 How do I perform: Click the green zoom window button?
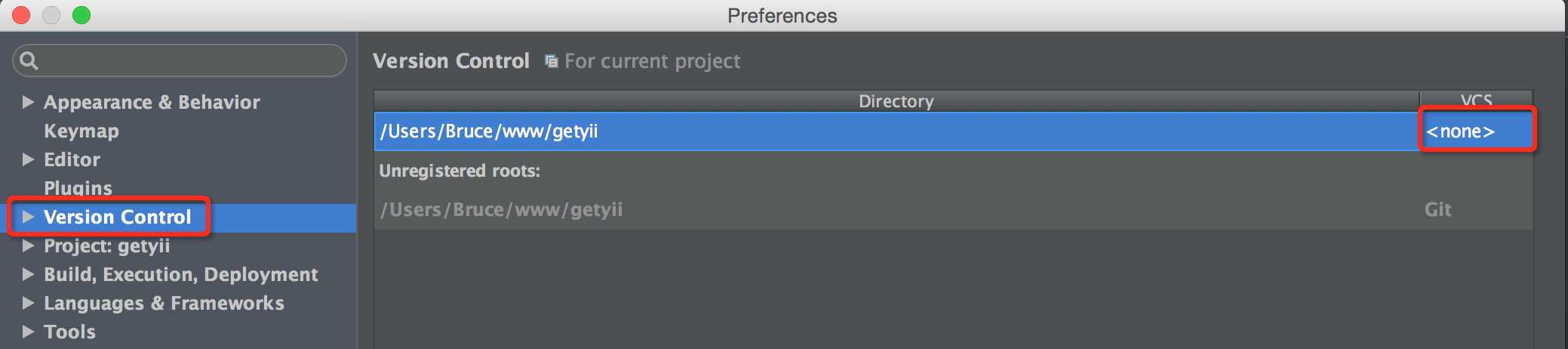(x=81, y=15)
